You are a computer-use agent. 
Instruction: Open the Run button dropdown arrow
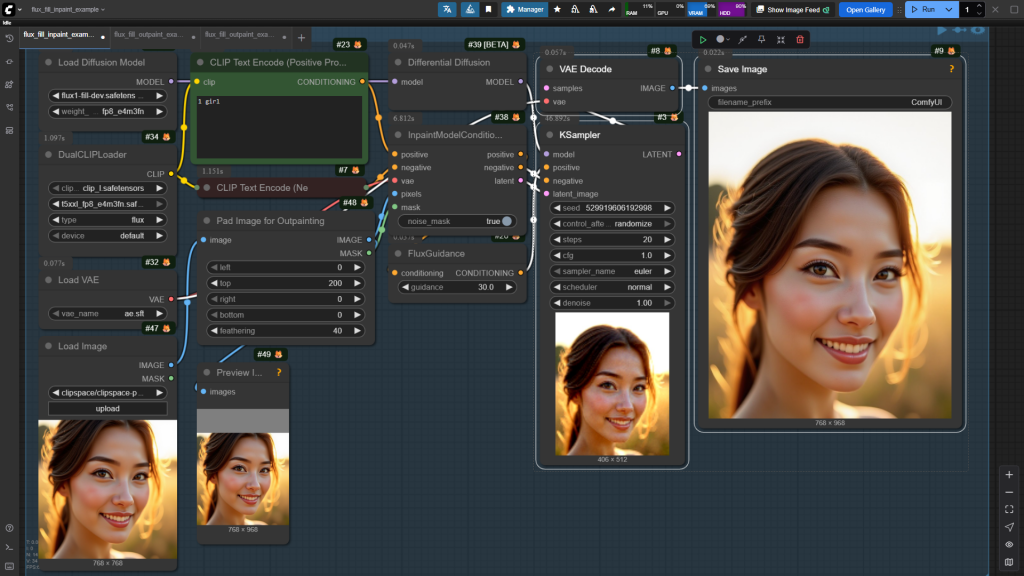tap(949, 9)
